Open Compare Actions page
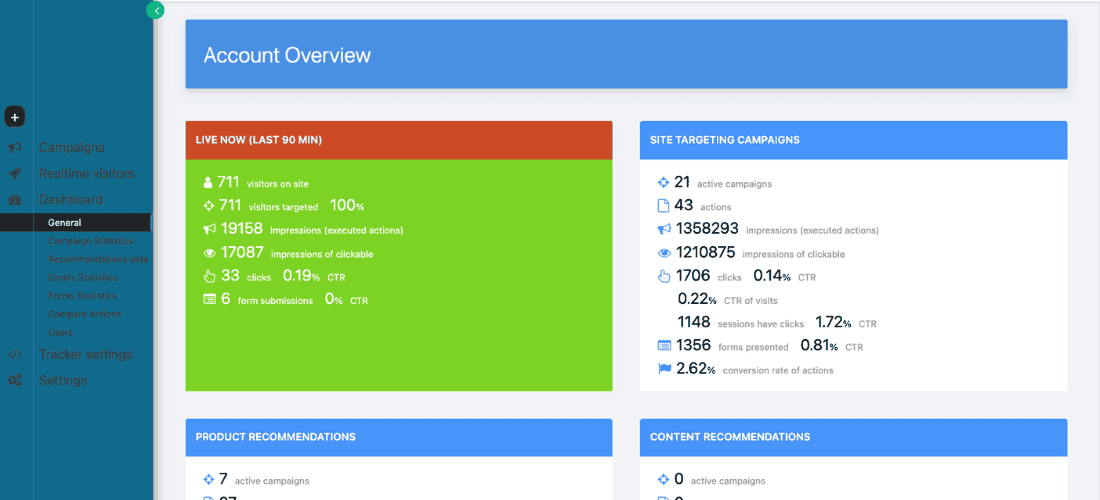Screen dimensions: 1100x500 (x=84, y=314)
